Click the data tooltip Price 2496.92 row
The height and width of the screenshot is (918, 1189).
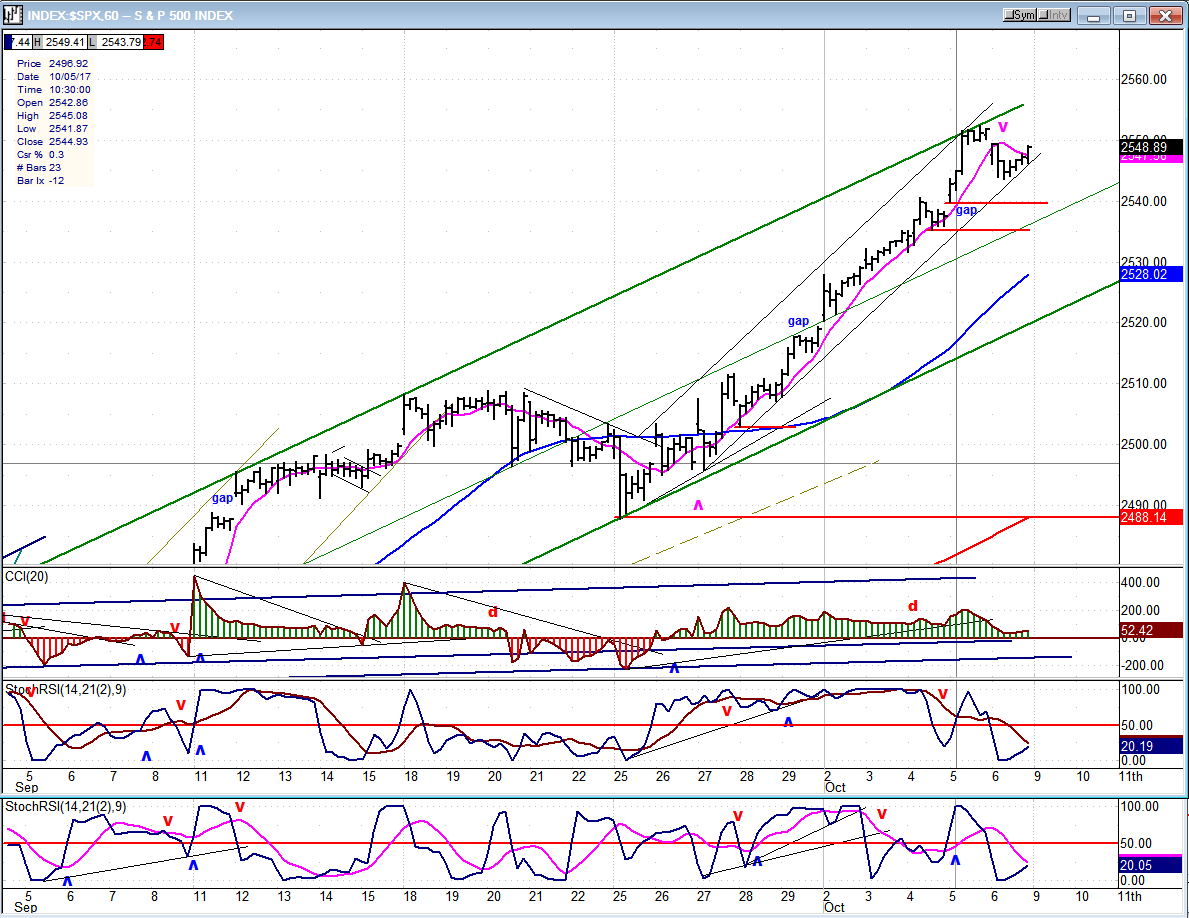(x=52, y=63)
